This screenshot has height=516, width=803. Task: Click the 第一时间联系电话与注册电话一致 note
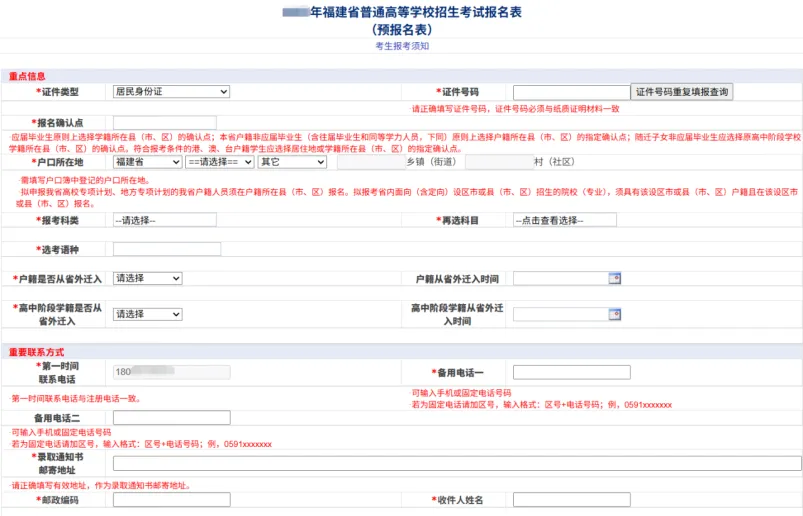[x=76, y=398]
